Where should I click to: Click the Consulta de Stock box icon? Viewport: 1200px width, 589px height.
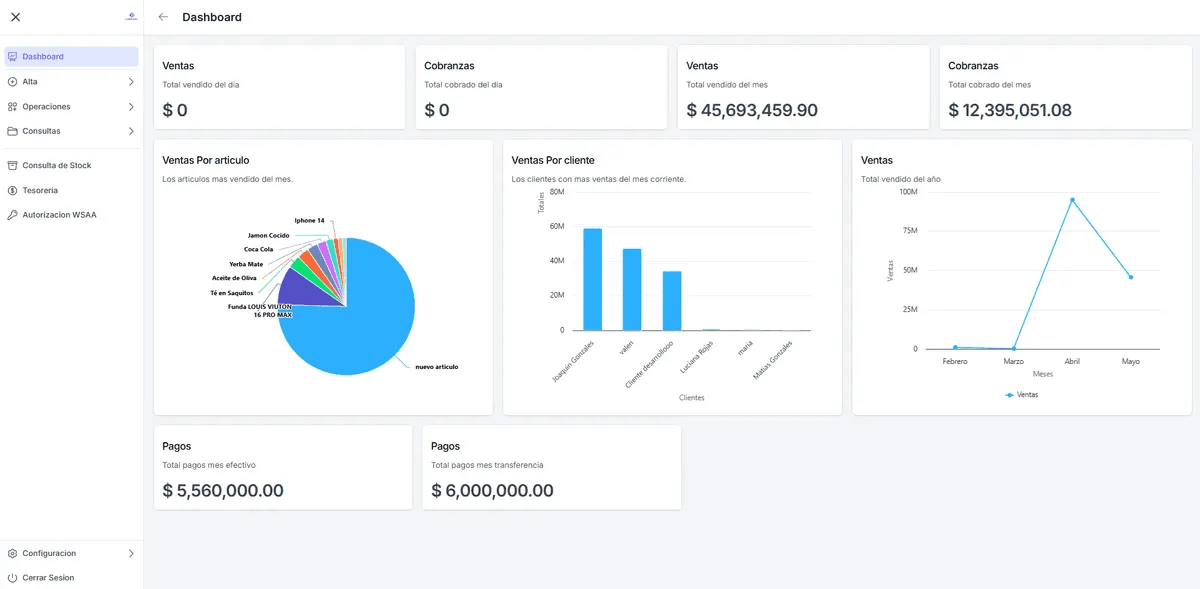pos(12,165)
